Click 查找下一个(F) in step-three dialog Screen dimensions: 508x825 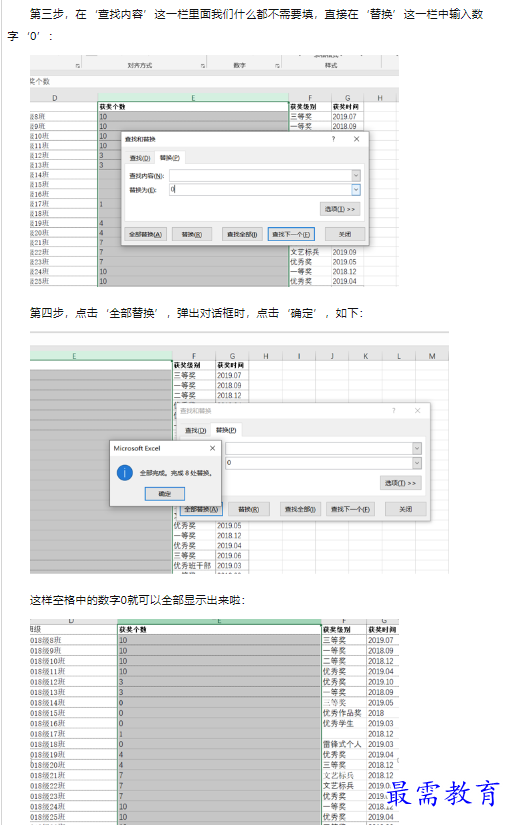tap(291, 234)
